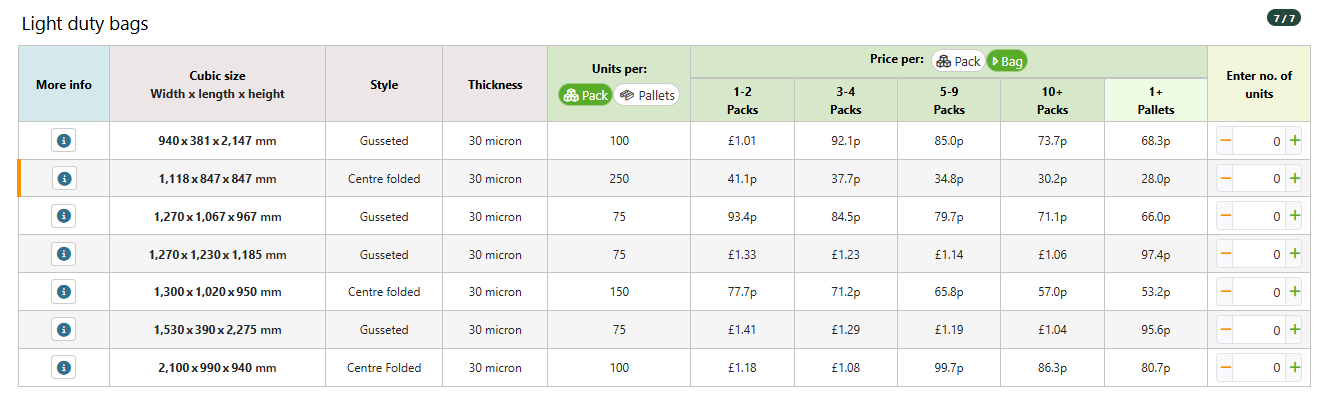Click the Cubic size column header
This screenshot has height=394, width=1324.
point(217,84)
